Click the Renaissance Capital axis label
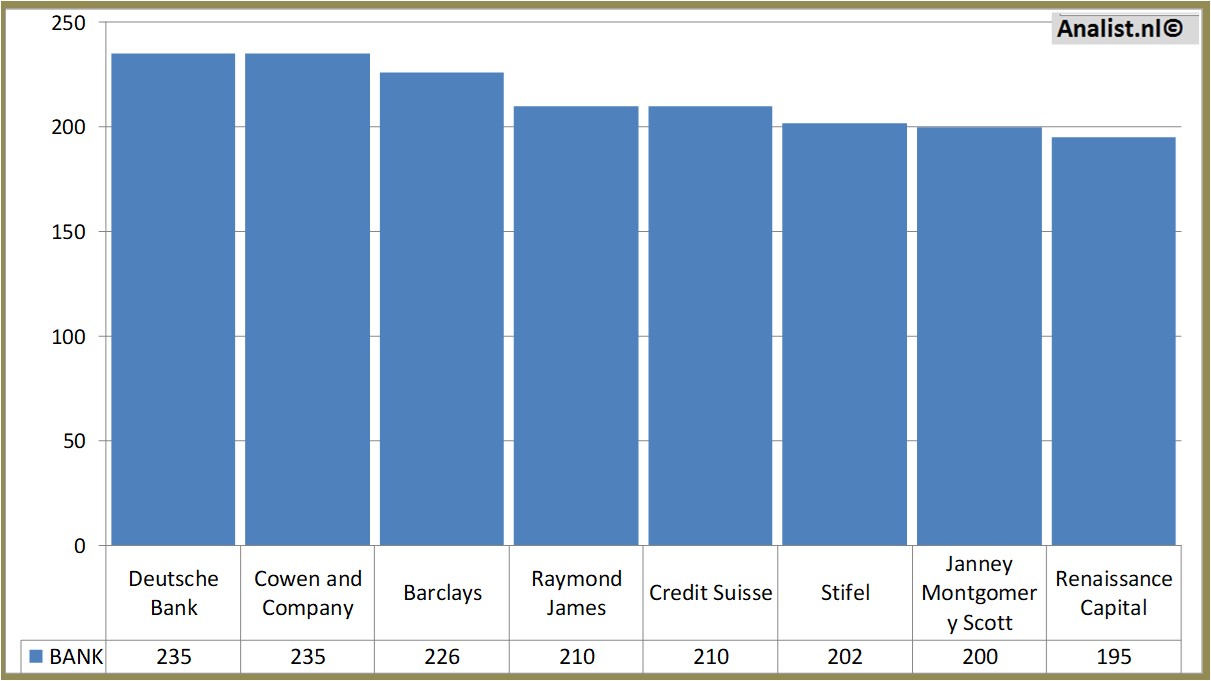1211x681 pixels. pos(1113,593)
